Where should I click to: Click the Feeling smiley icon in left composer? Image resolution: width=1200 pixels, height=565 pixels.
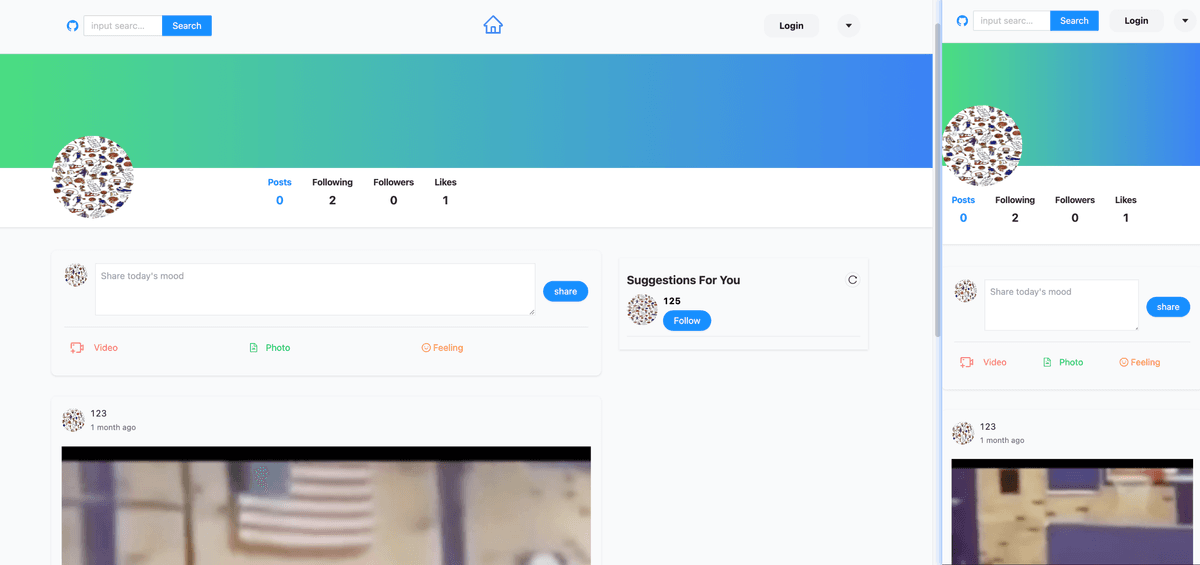click(x=426, y=348)
